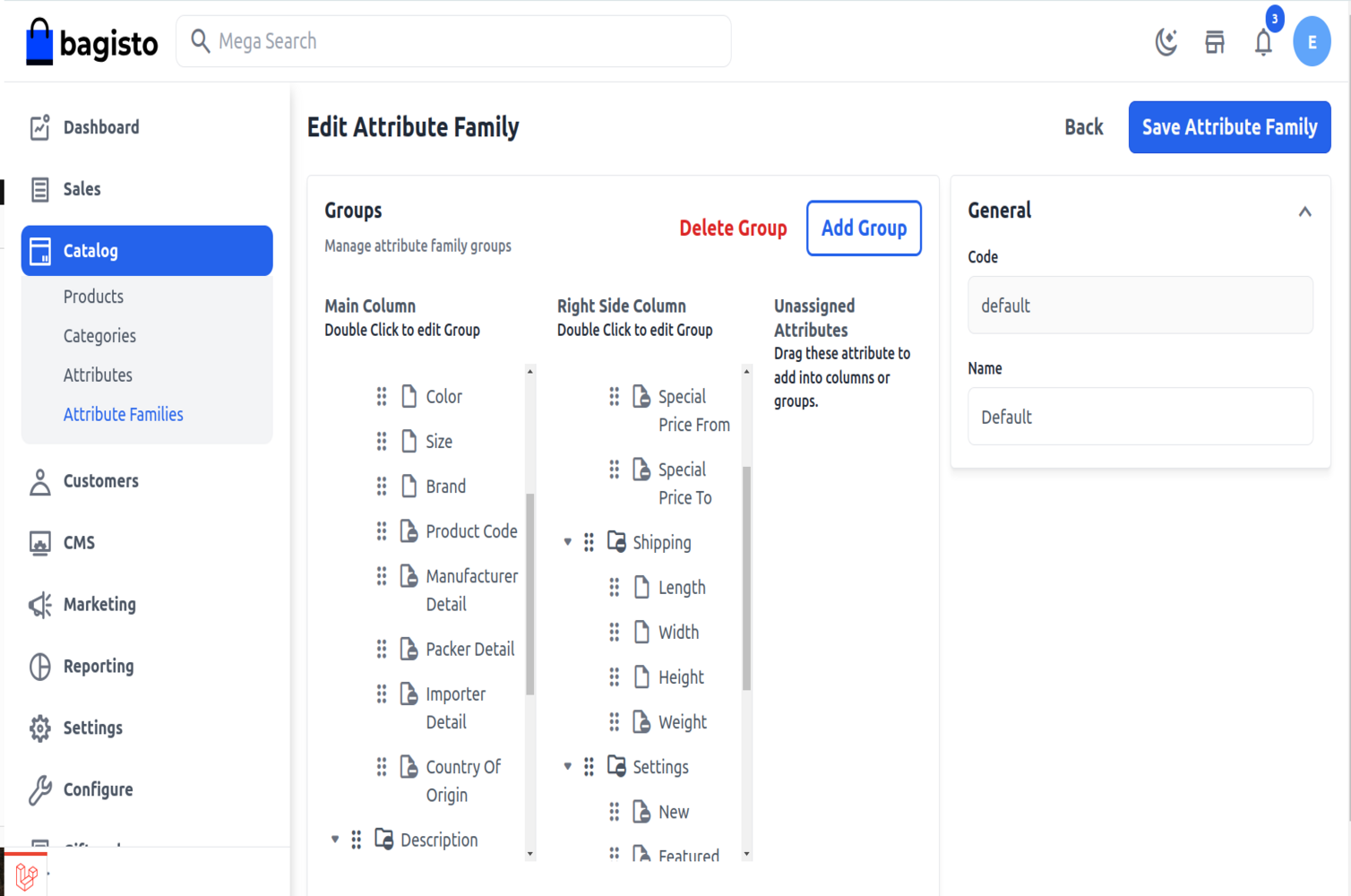Click the Reporting chart icon

40,667
